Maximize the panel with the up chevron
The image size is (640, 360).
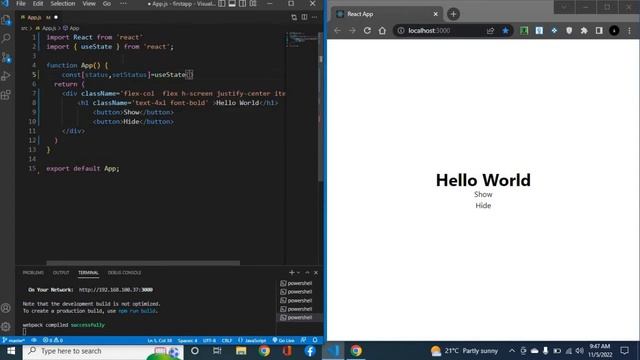tap(307, 272)
